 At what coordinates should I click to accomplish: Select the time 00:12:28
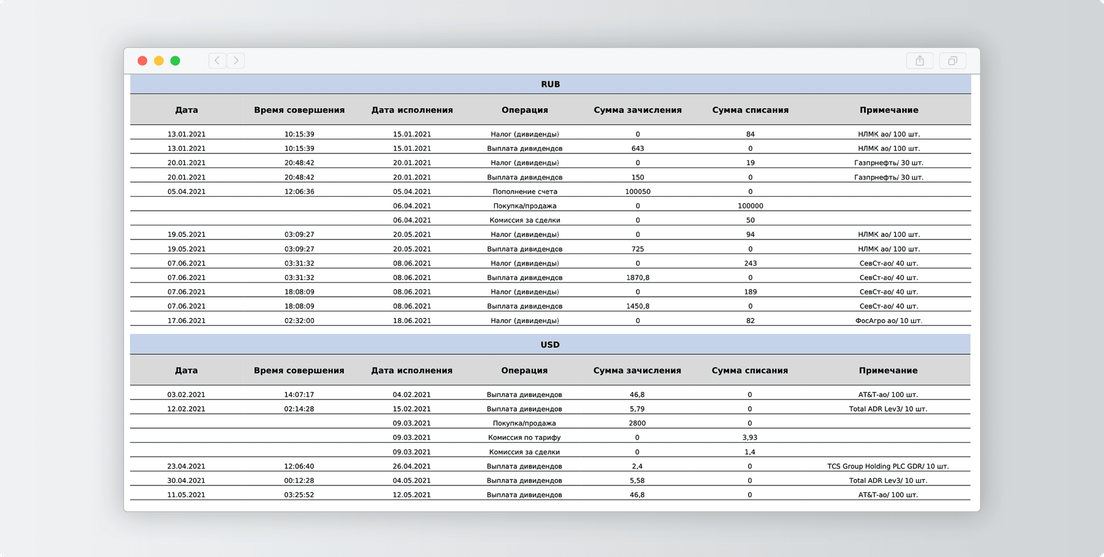299,480
